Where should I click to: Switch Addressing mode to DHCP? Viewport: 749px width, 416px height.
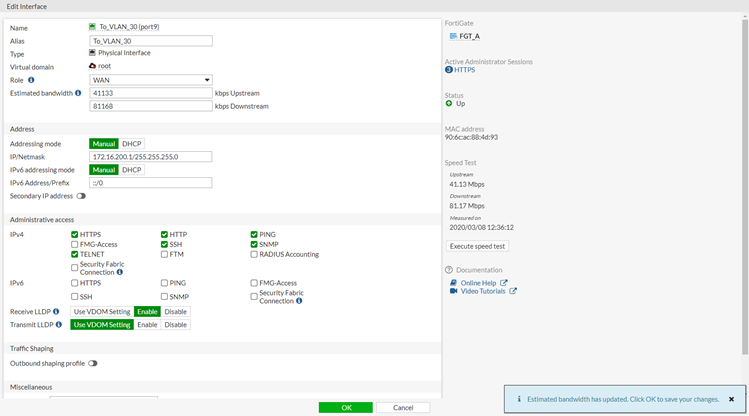pos(132,144)
